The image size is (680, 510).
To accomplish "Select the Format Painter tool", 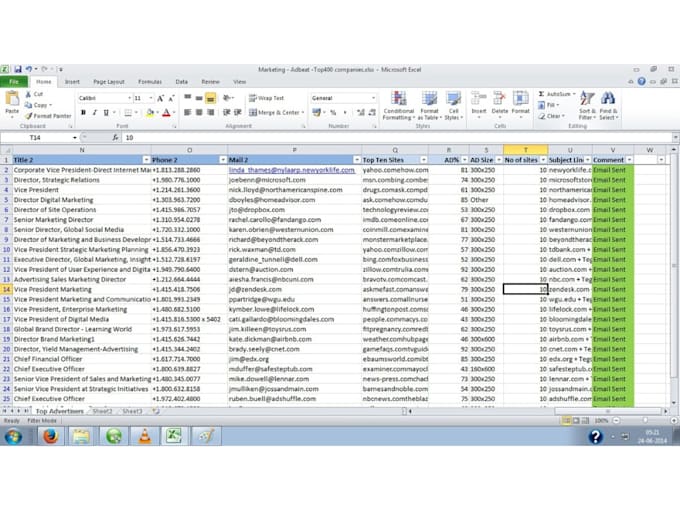I will [x=48, y=116].
